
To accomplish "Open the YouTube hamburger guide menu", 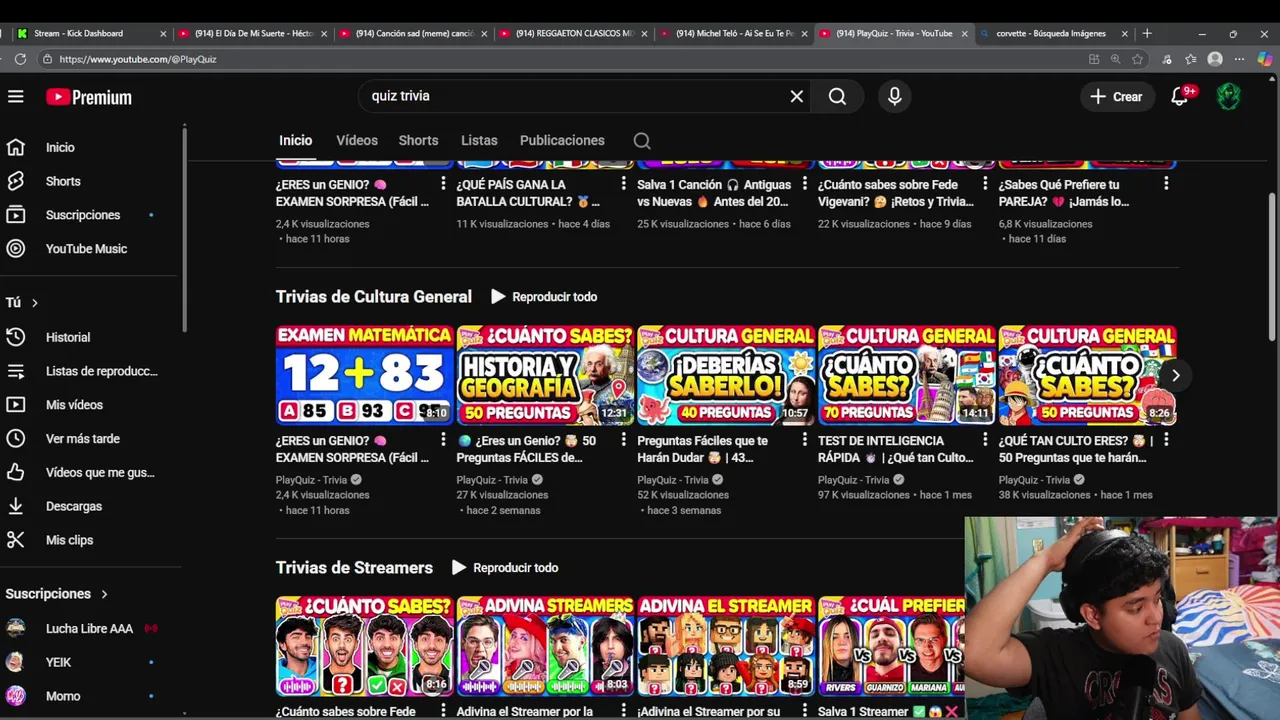I will coord(15,96).
